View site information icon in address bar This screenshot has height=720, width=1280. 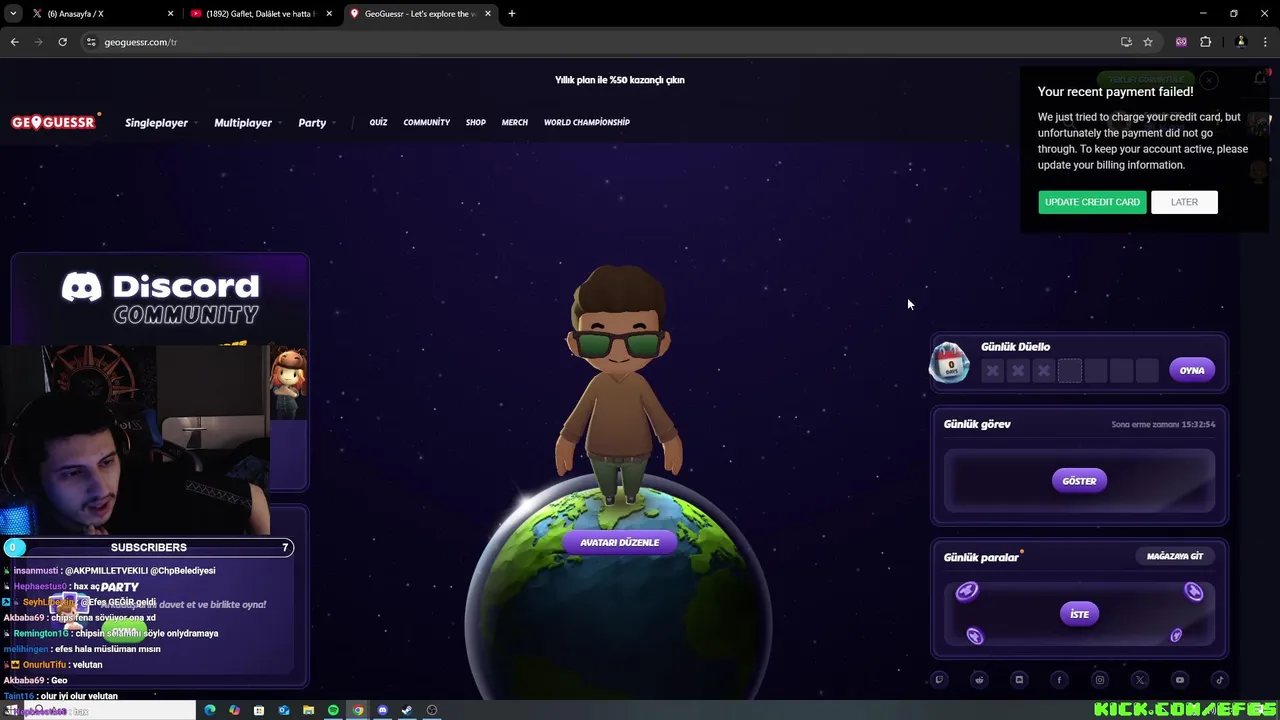pyautogui.click(x=91, y=42)
